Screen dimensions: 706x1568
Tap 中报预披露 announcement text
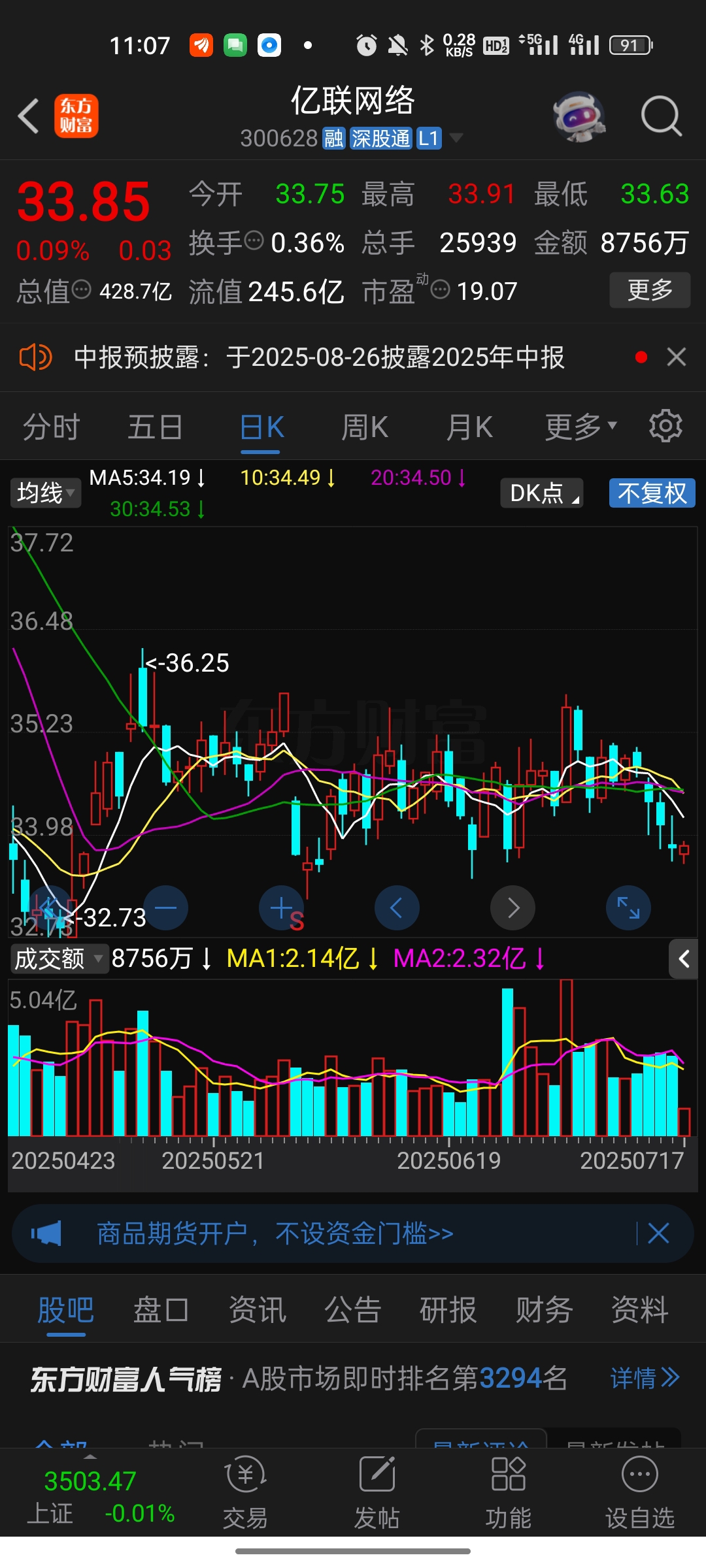click(x=319, y=357)
